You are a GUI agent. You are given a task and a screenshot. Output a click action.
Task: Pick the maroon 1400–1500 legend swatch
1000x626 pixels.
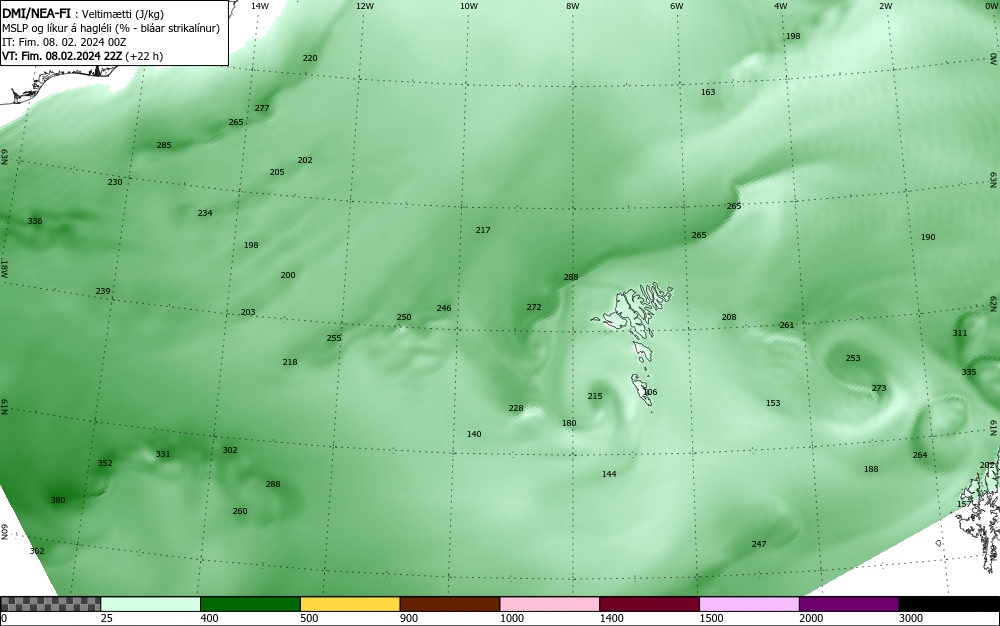tap(649, 604)
